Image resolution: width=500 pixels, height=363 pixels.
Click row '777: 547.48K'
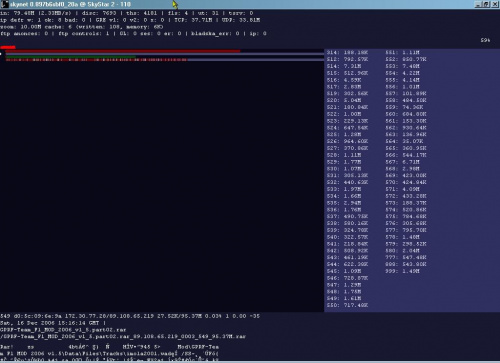[x=406, y=258]
